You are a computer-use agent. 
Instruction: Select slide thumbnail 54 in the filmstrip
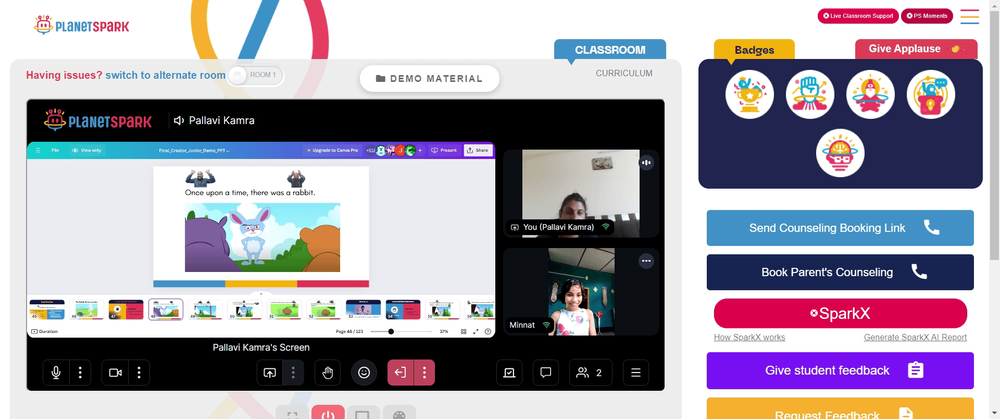tap(402, 310)
